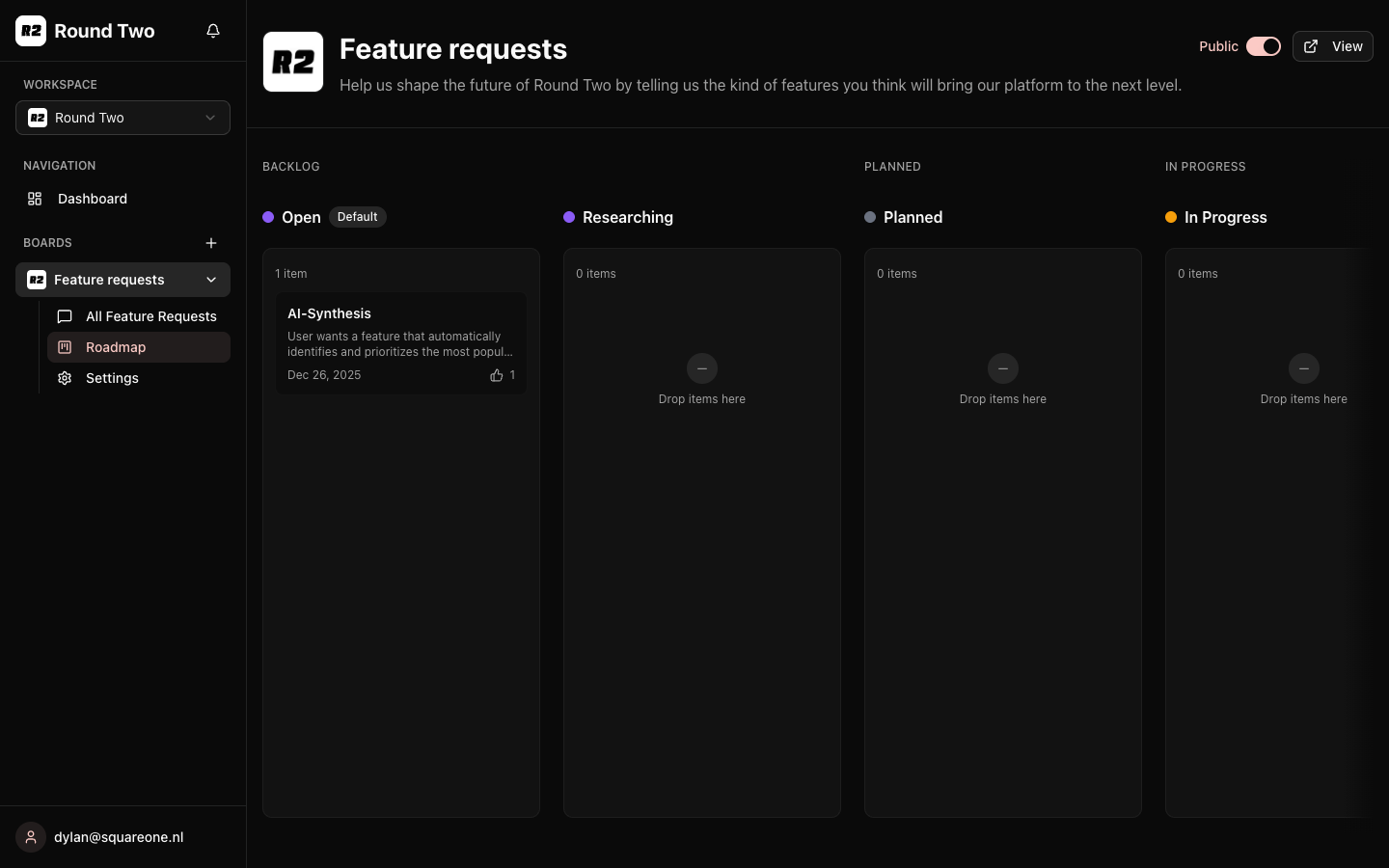Click the minus badge in the Researching column

(701, 368)
